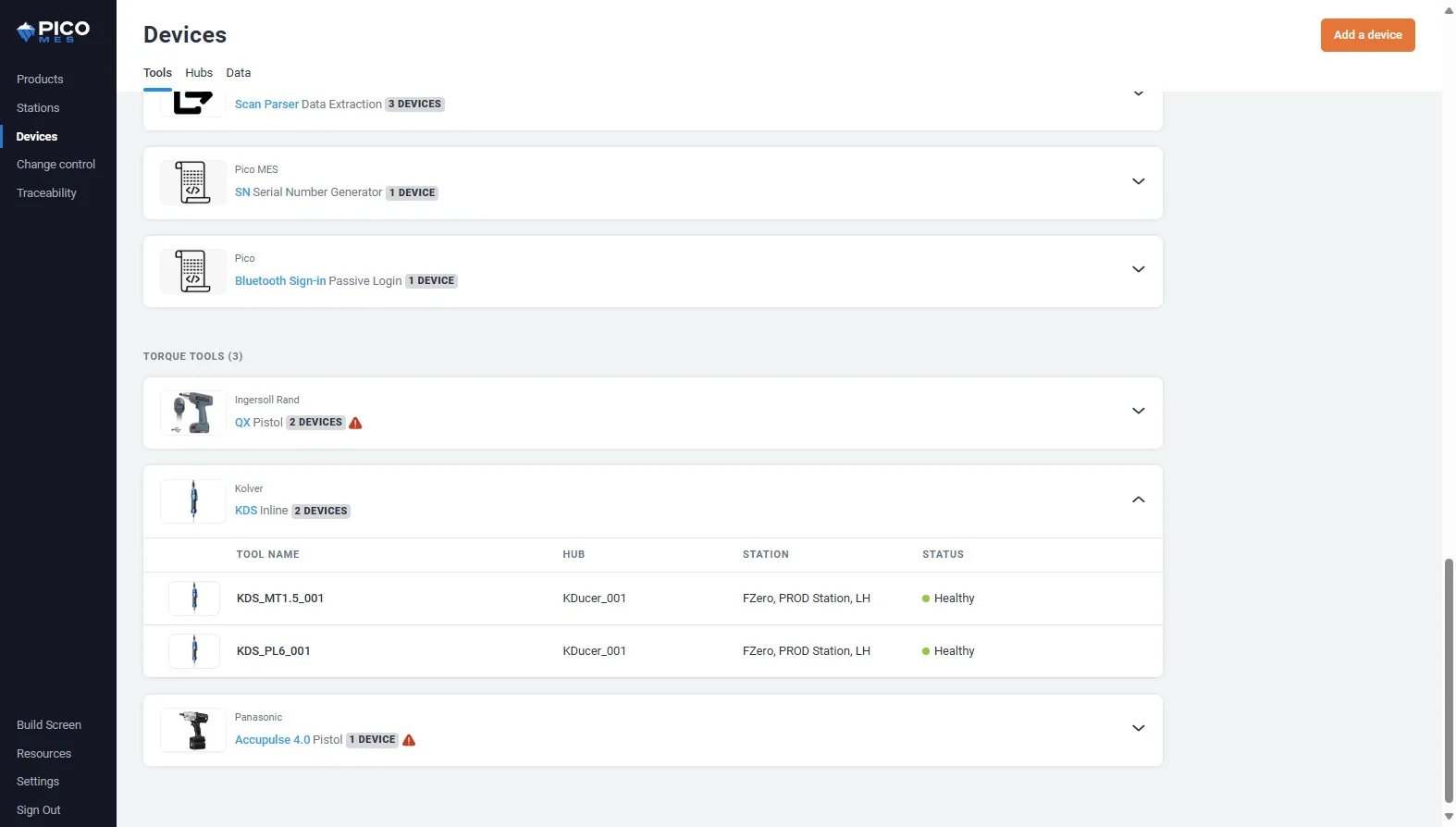1456x827 pixels.
Task: Expand the Accupulse 4.0 Pistol card
Action: click(x=1139, y=728)
